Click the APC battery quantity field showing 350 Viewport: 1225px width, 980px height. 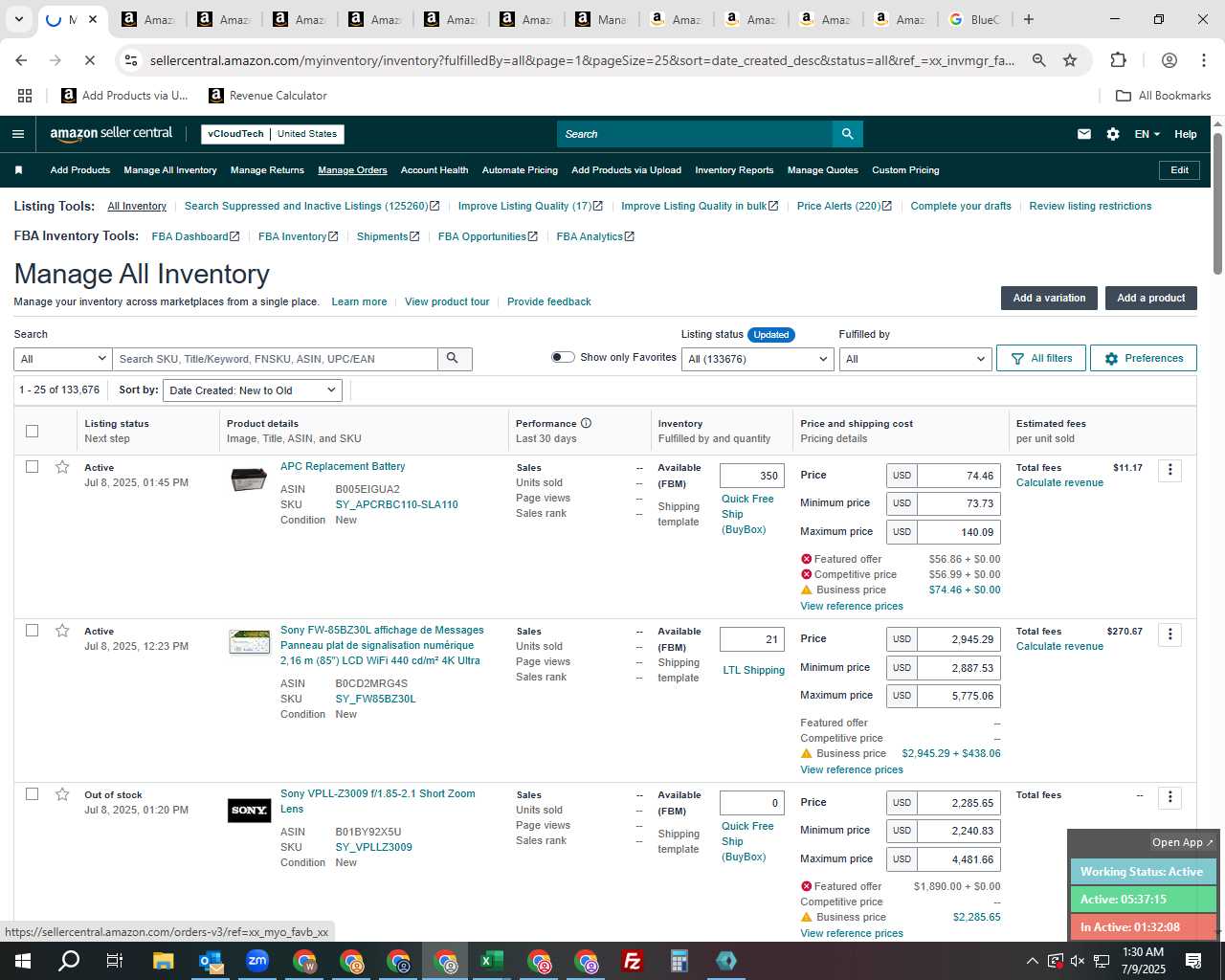tap(752, 476)
